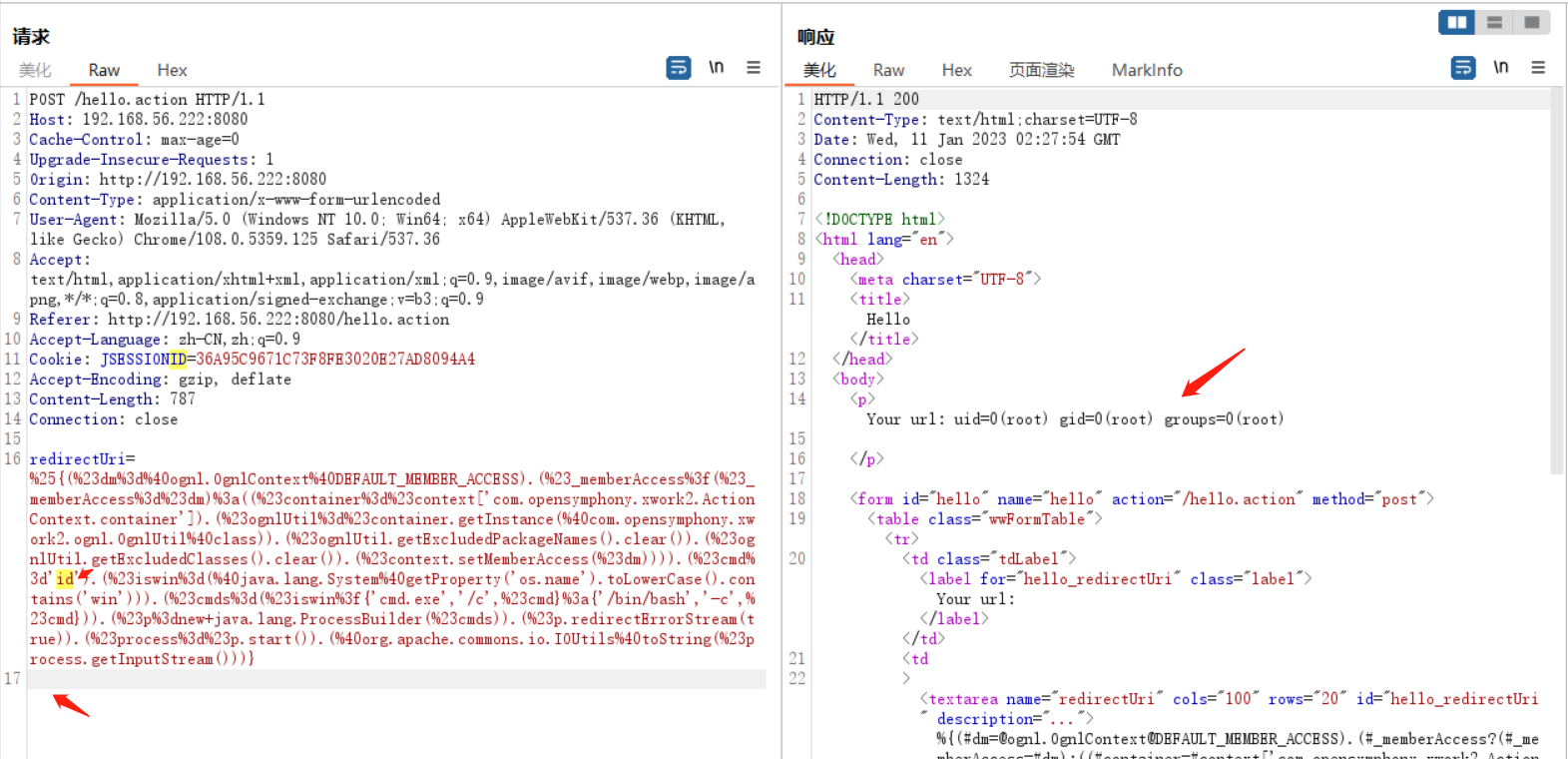Image resolution: width=1568 pixels, height=759 pixels.
Task: Click highlighted 'id' command in payload
Action: click(65, 579)
